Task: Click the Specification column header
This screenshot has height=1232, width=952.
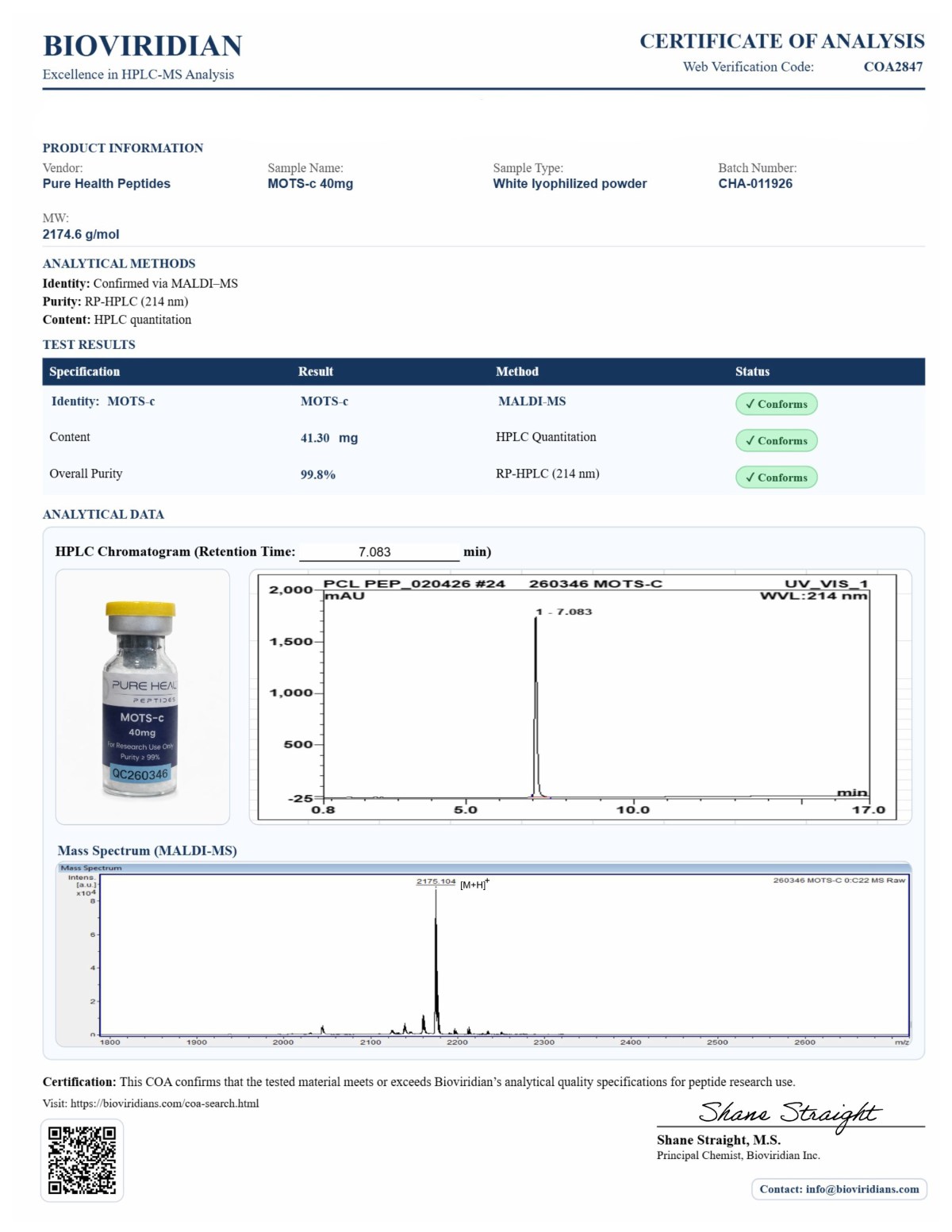Action: tap(85, 371)
